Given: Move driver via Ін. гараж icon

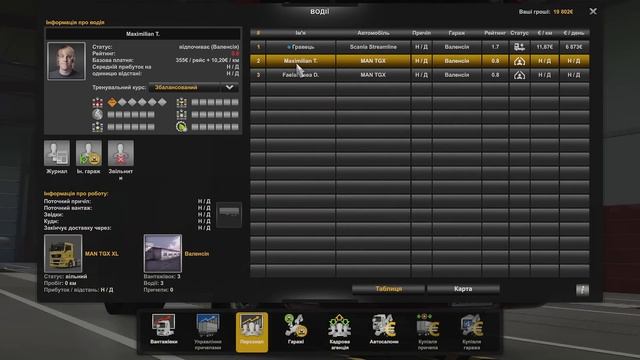Looking at the screenshot, I should [x=89, y=153].
